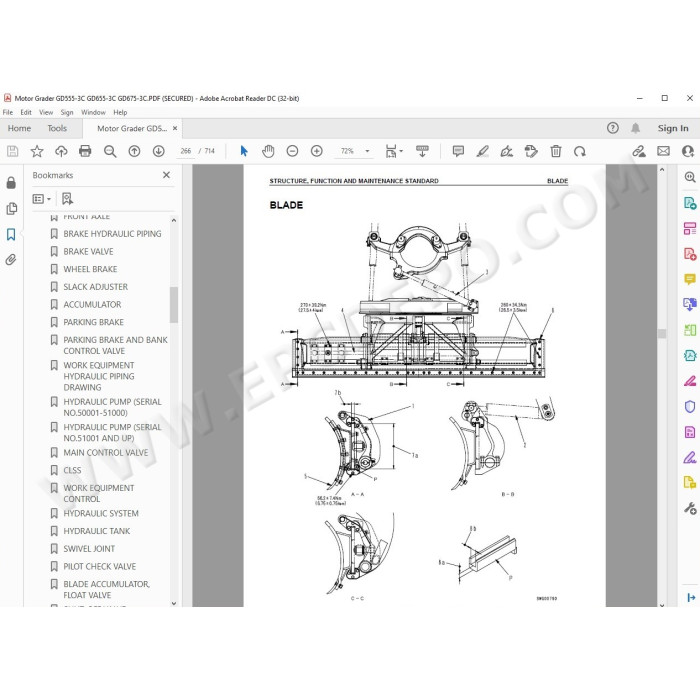Zoom in with plus icon

pos(317,151)
